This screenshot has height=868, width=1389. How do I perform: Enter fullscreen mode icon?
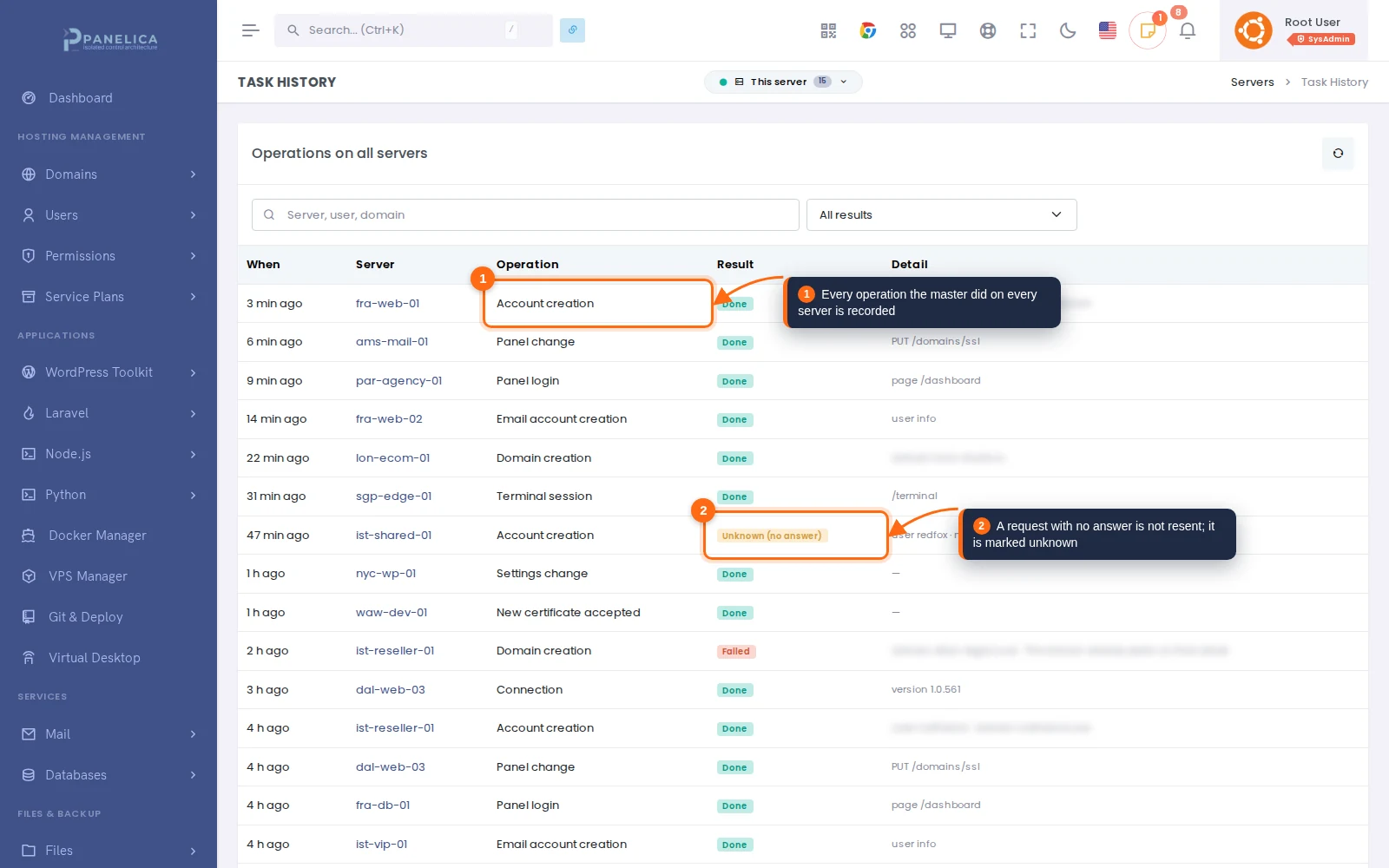click(x=1028, y=31)
